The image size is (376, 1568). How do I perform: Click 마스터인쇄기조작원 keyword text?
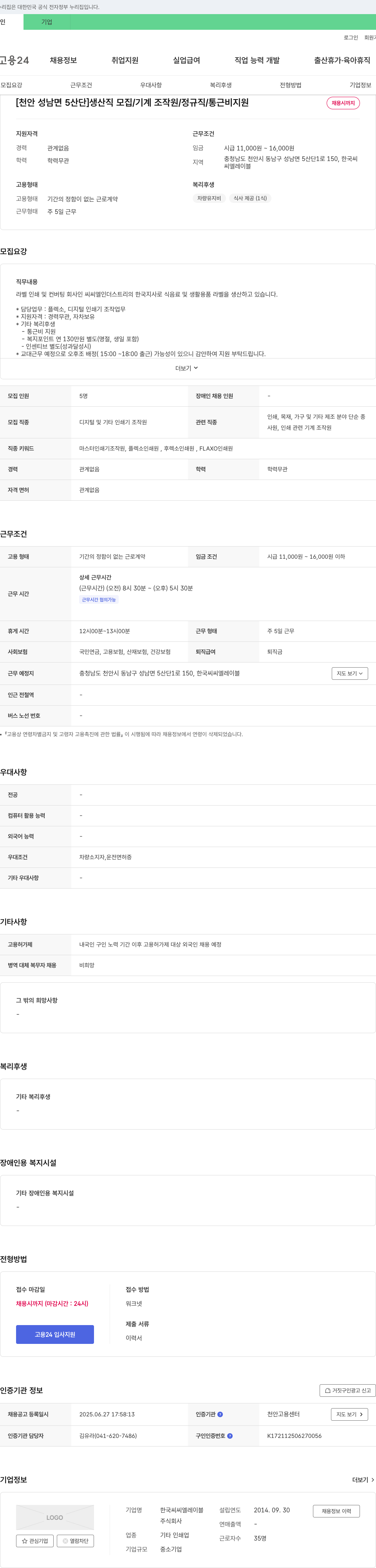click(x=101, y=448)
